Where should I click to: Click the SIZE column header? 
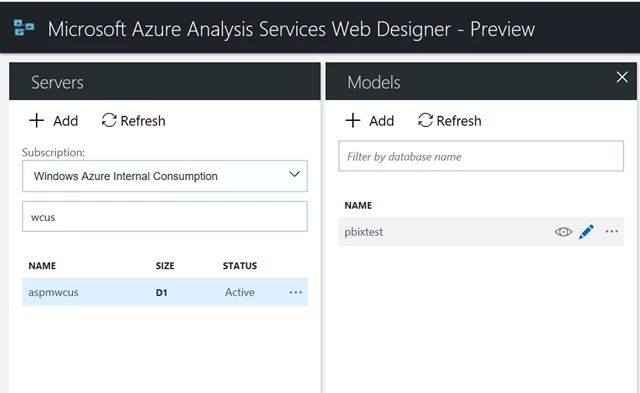pyautogui.click(x=165, y=266)
